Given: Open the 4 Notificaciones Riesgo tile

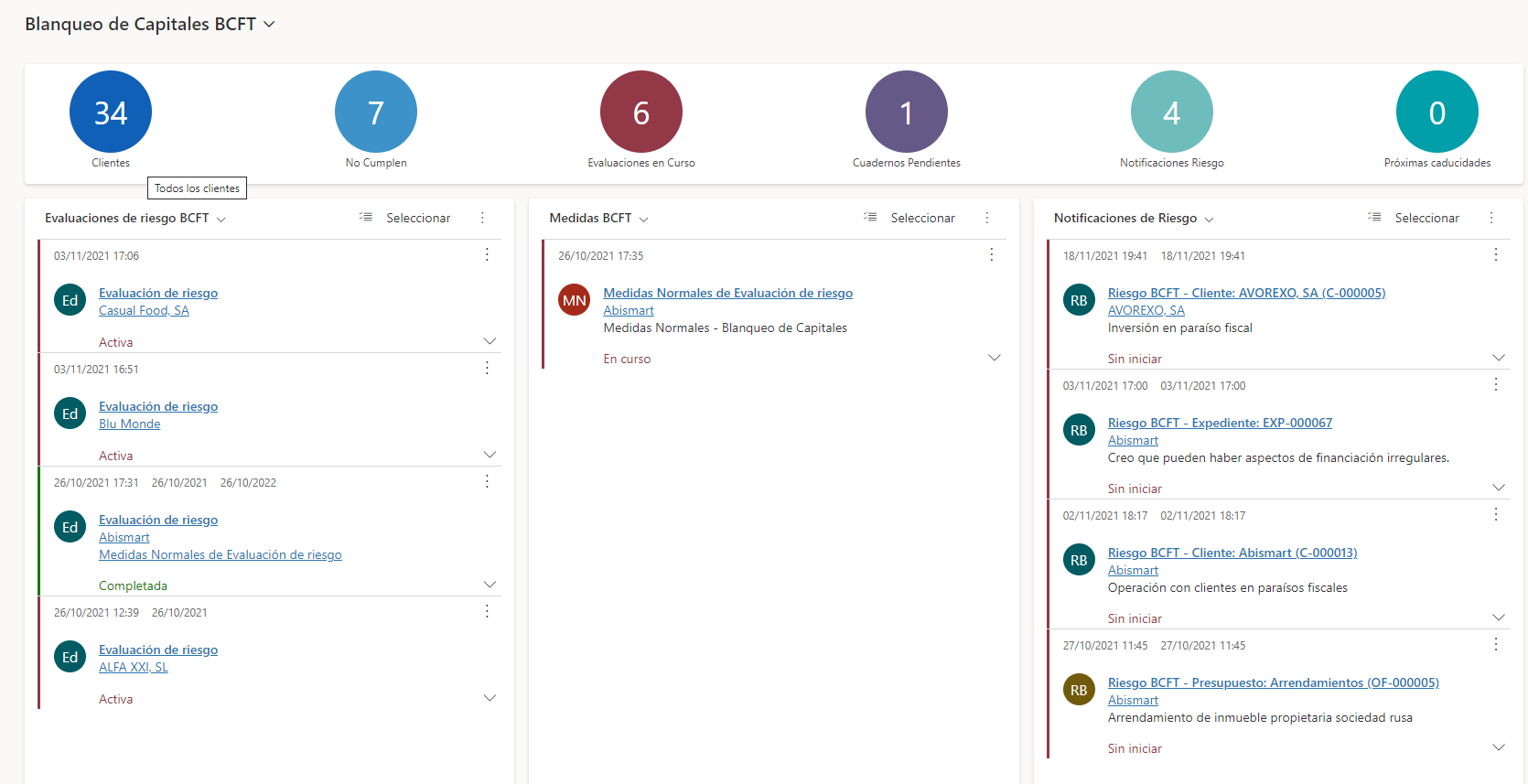Looking at the screenshot, I should coord(1172,112).
